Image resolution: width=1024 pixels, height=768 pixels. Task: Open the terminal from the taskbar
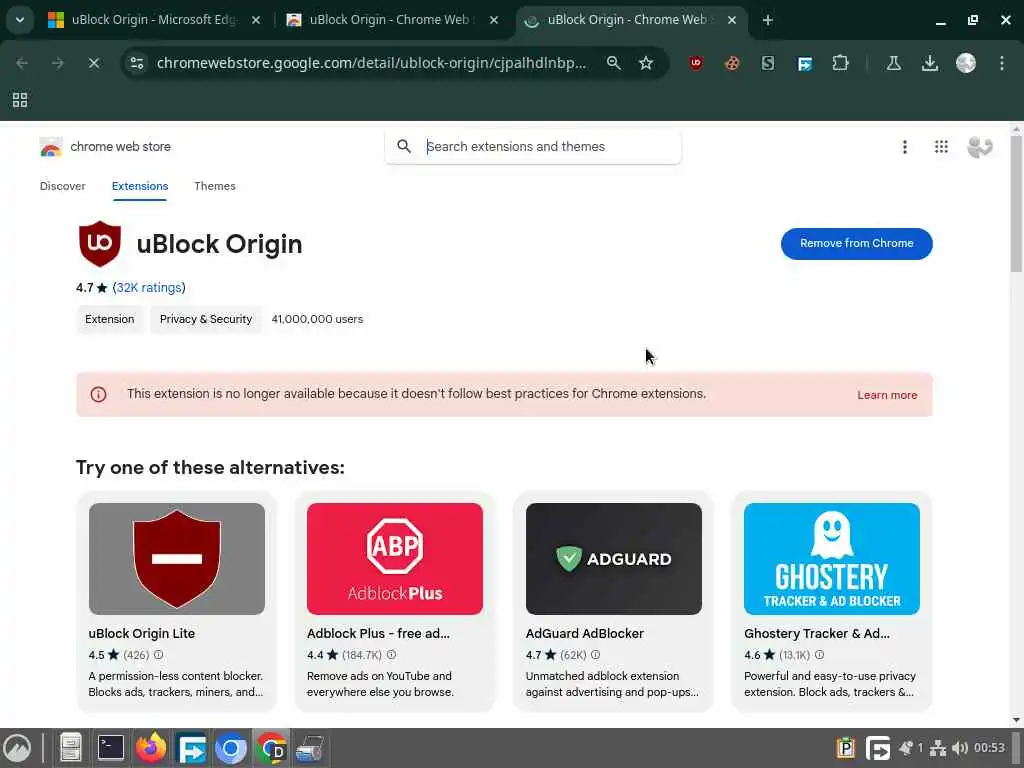(x=110, y=748)
